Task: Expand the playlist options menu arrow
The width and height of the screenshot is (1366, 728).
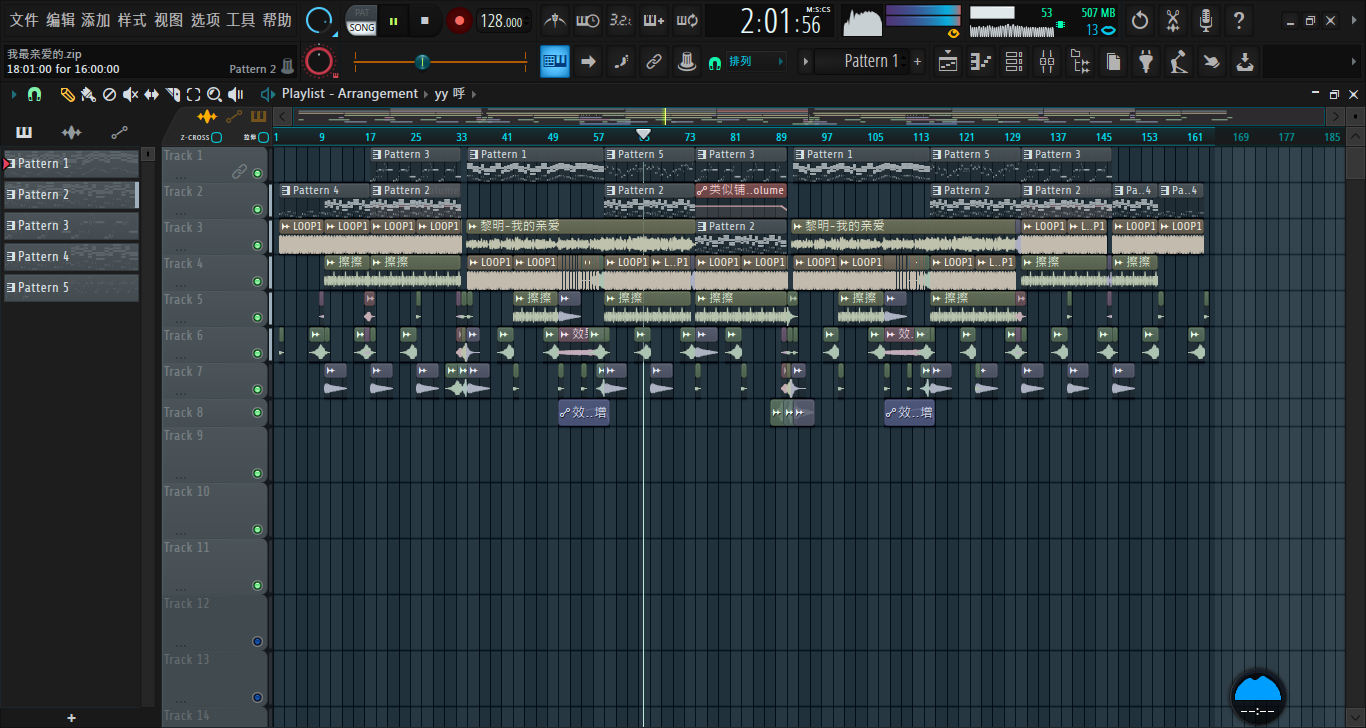Action: tap(13, 94)
